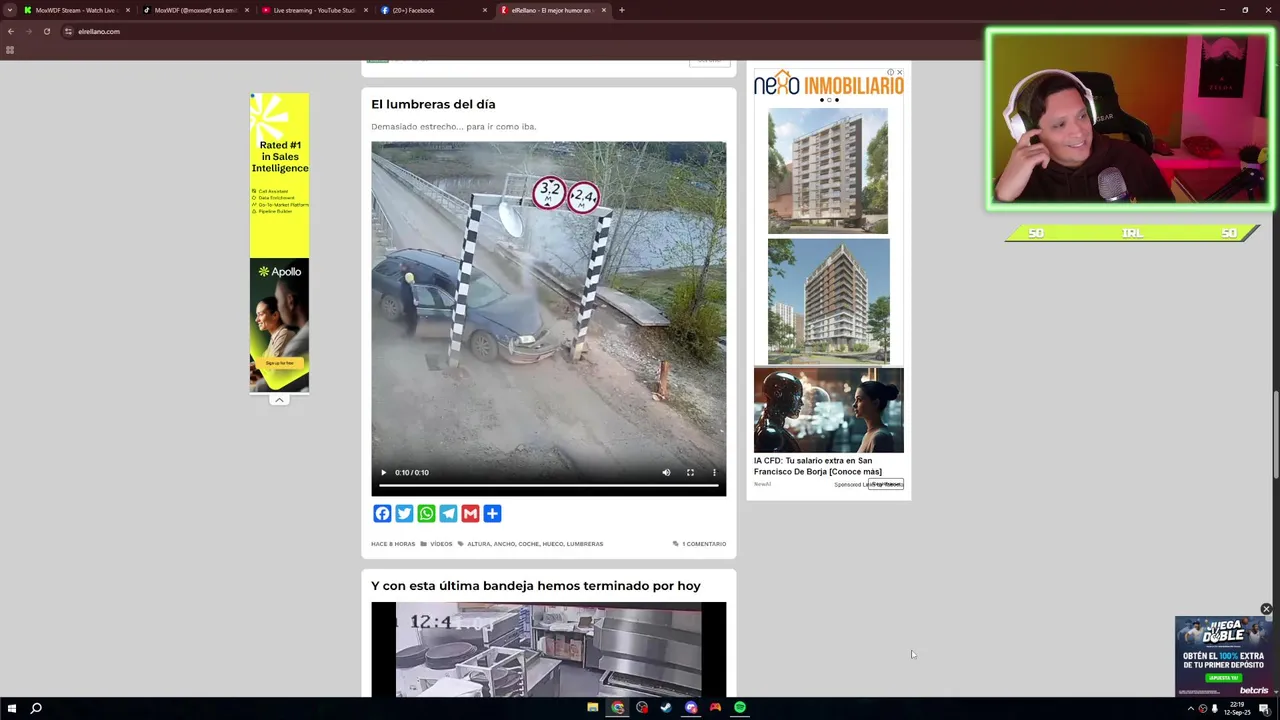1280x720 pixels.
Task: Open the IA CFD salary ad link
Action: (x=818, y=466)
